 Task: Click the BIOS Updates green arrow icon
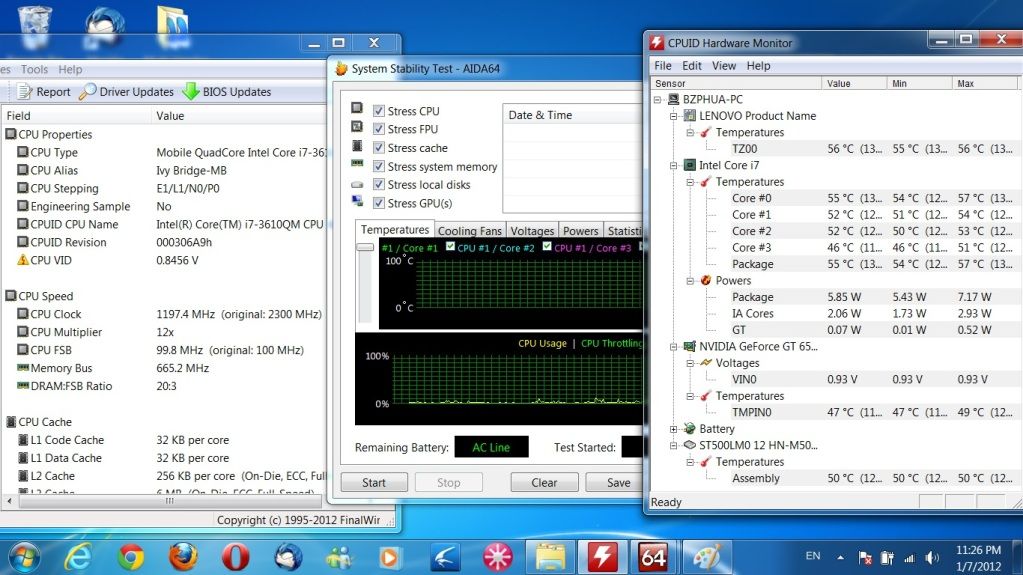(191, 92)
